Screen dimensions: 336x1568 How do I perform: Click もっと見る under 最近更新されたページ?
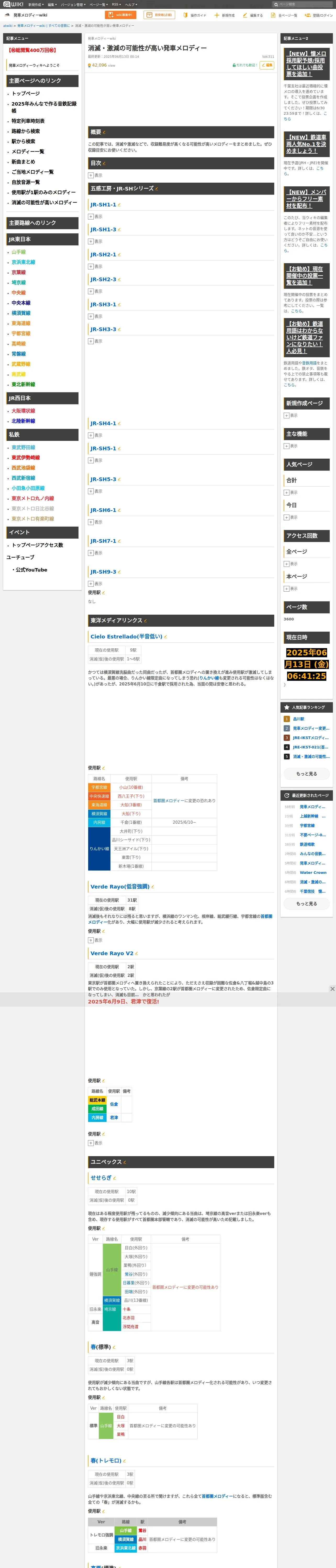point(307,904)
